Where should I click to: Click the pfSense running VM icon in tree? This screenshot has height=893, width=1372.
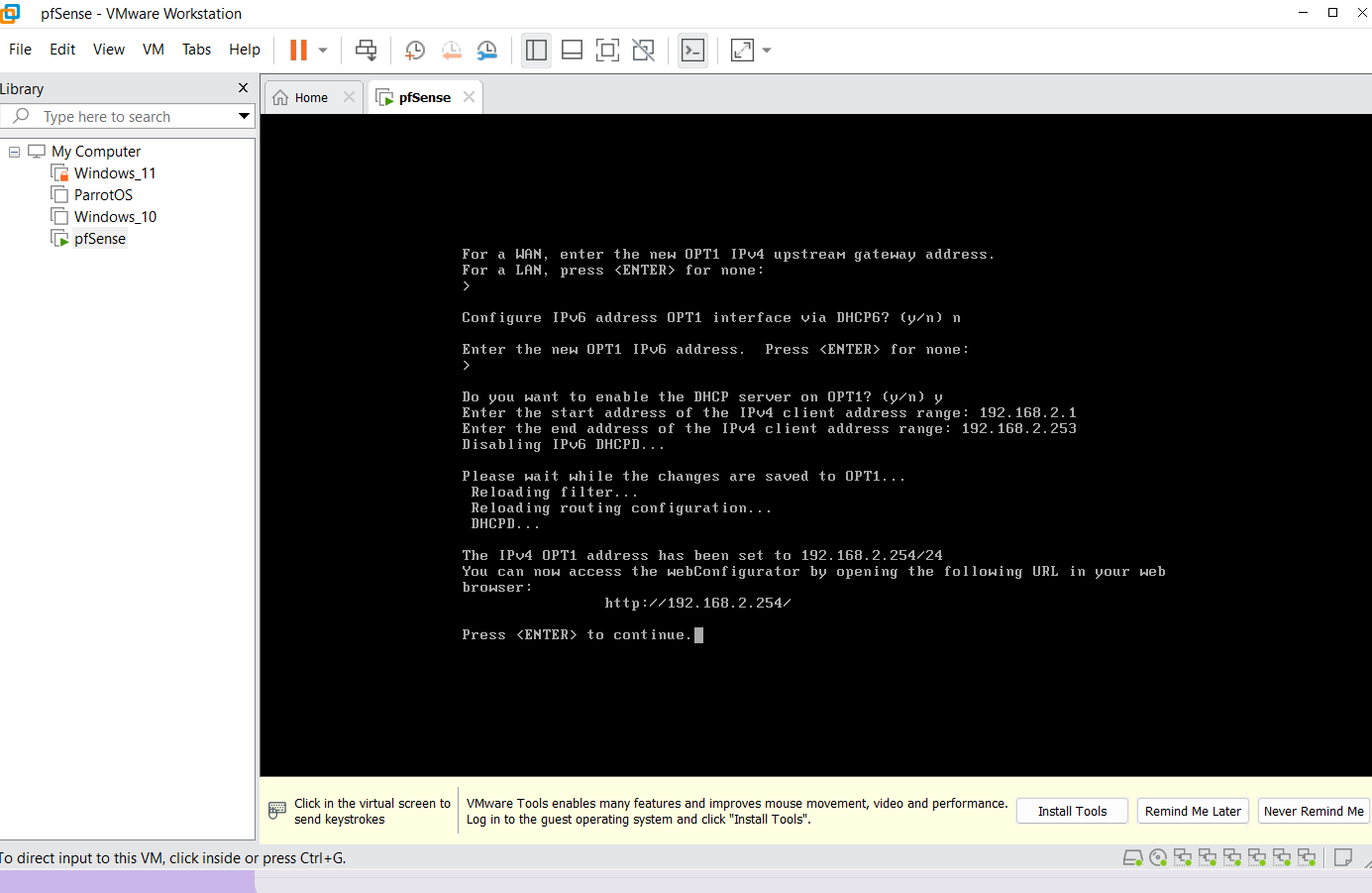tap(59, 238)
